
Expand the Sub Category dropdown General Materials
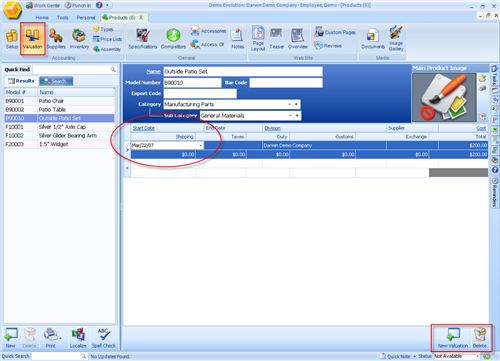[290, 116]
